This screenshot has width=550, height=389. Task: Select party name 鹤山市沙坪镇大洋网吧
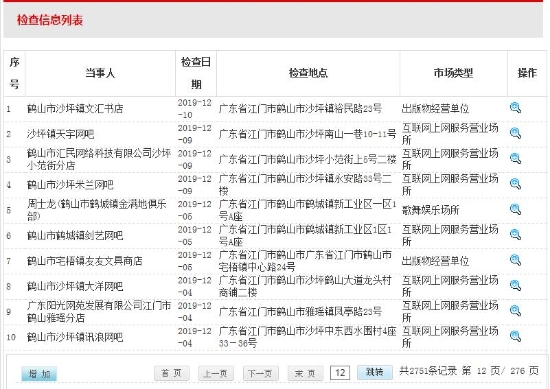click(x=75, y=286)
